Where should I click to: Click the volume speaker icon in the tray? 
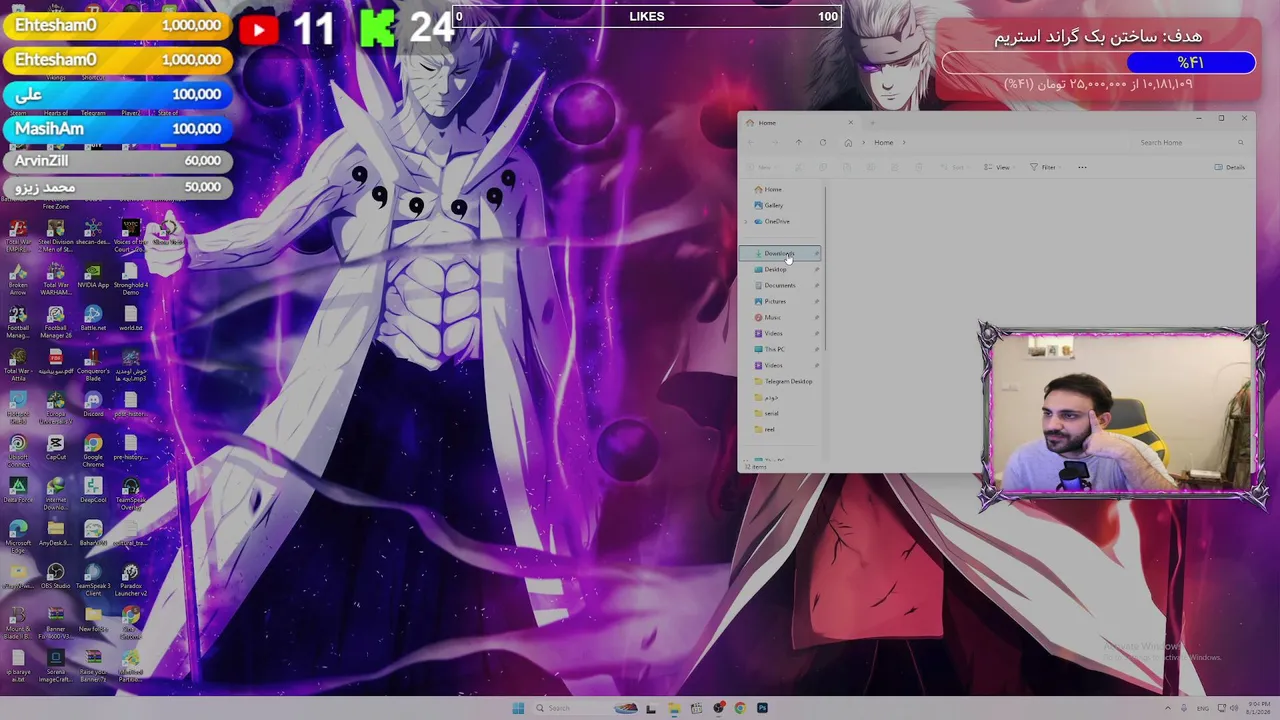[1233, 708]
